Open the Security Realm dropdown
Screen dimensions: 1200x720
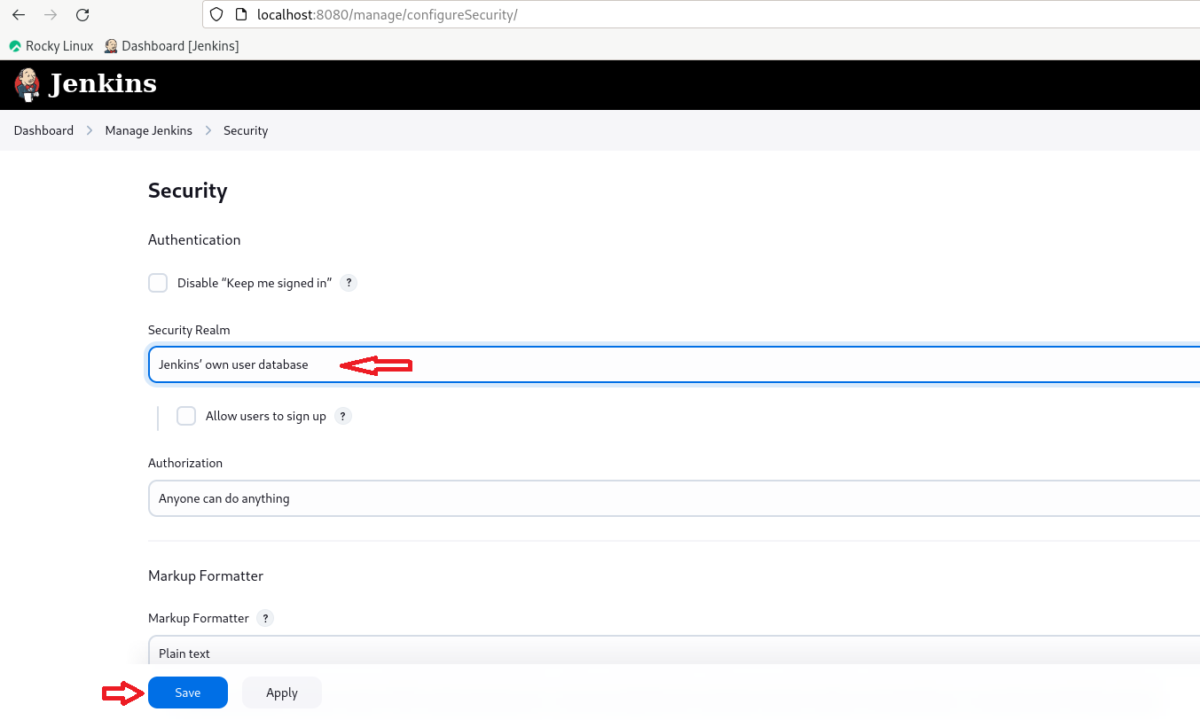pos(600,364)
